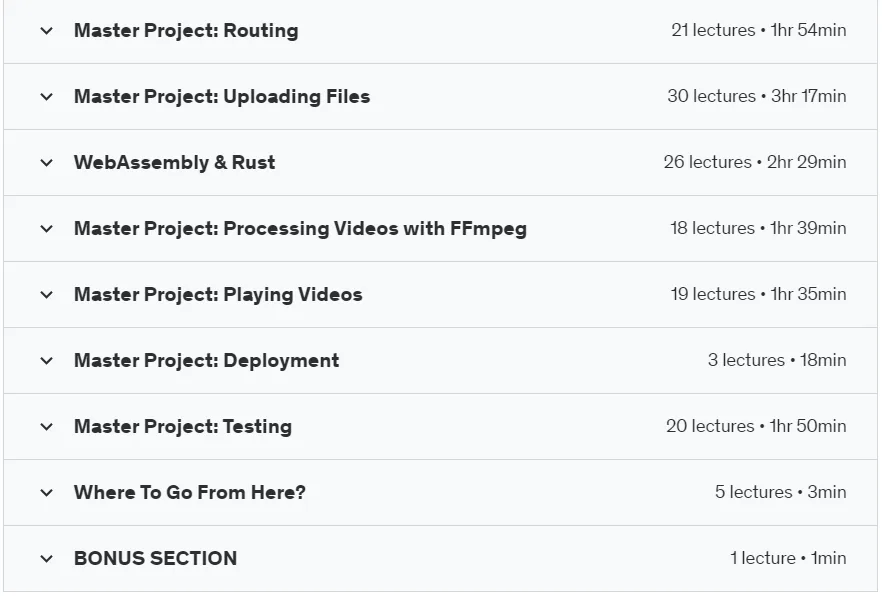Image resolution: width=882 pixels, height=596 pixels.
Task: Expand BONUS SECTION chevron arrow
Action: coord(47,559)
